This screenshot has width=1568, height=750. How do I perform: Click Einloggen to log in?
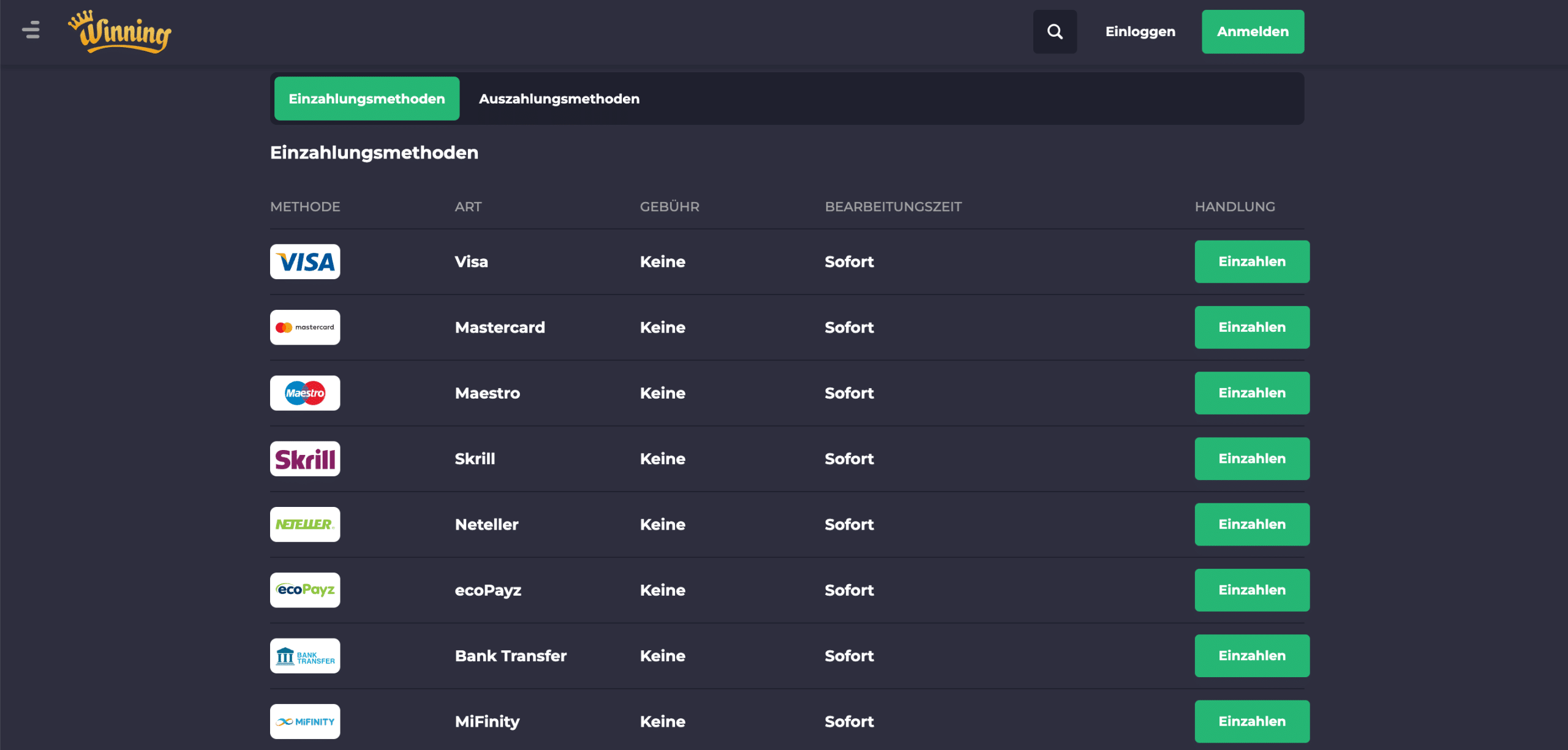1140,32
